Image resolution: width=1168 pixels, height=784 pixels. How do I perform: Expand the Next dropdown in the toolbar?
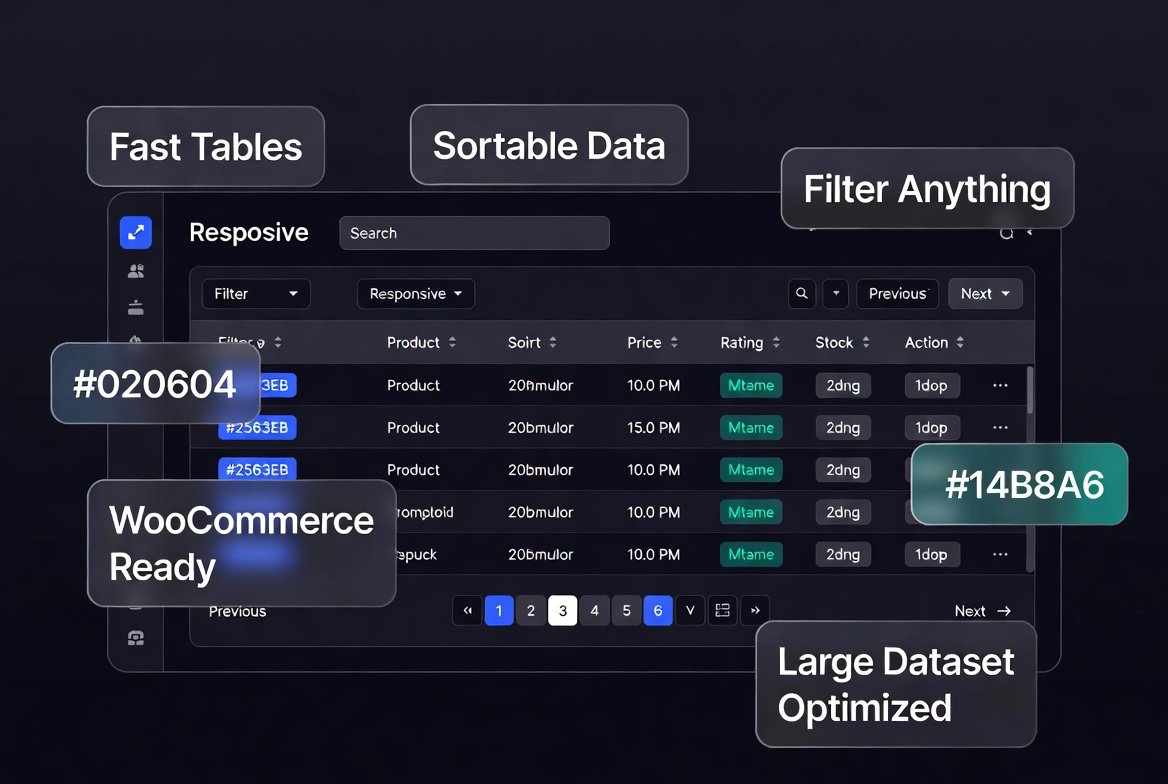[985, 294]
